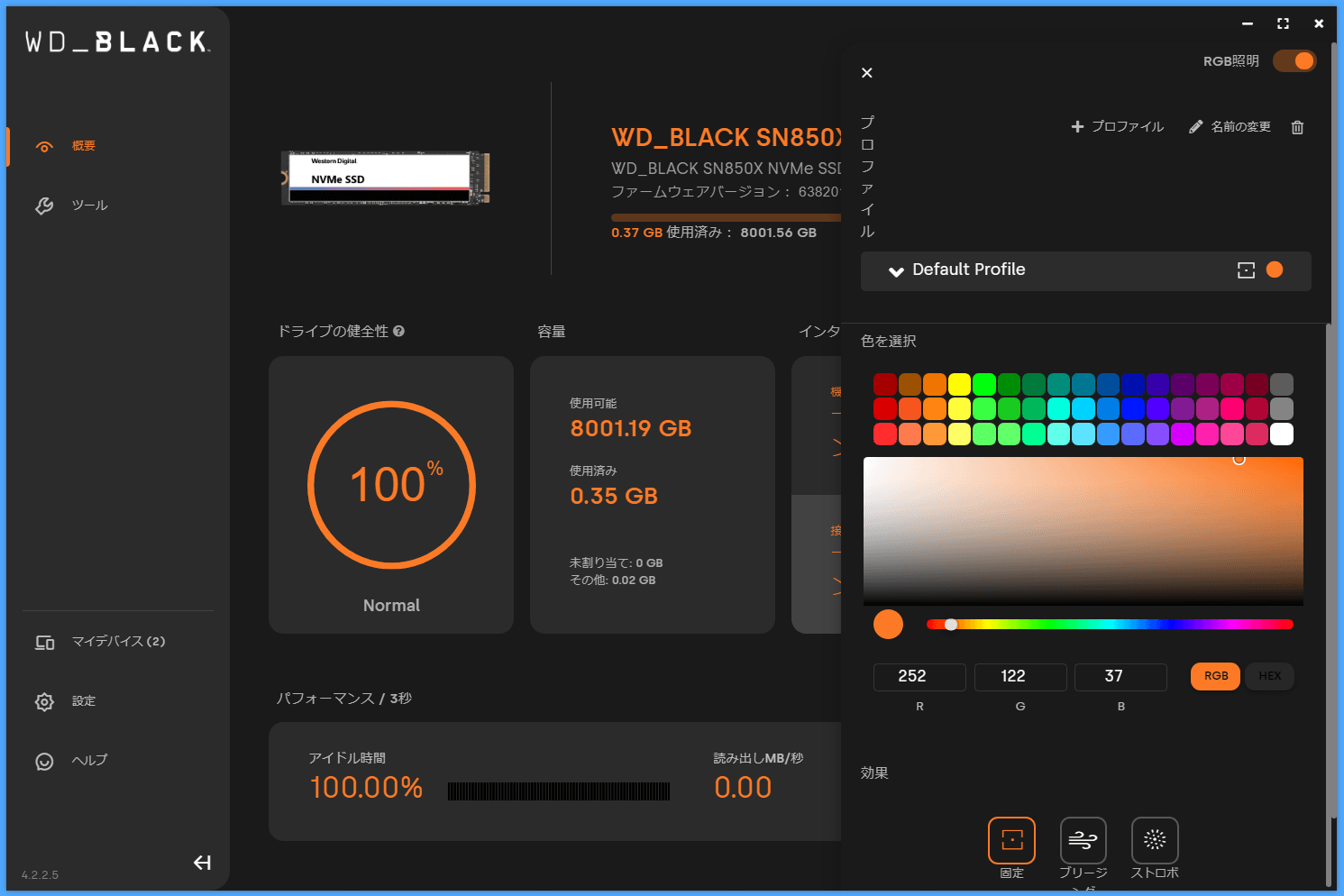Image resolution: width=1344 pixels, height=896 pixels.
Task: Close the RGB lighting panel with X
Action: (867, 73)
